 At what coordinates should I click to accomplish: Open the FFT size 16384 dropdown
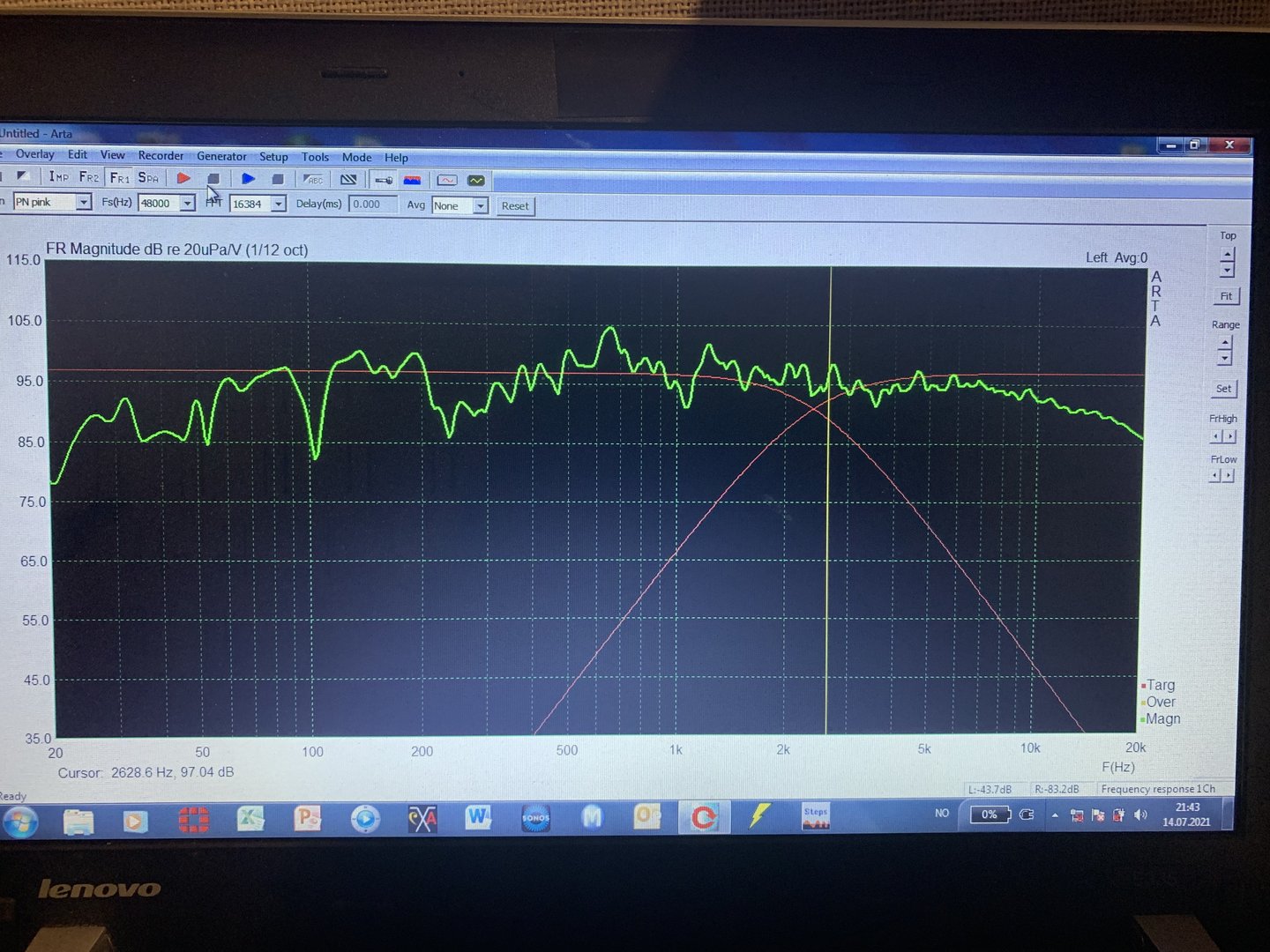279,205
